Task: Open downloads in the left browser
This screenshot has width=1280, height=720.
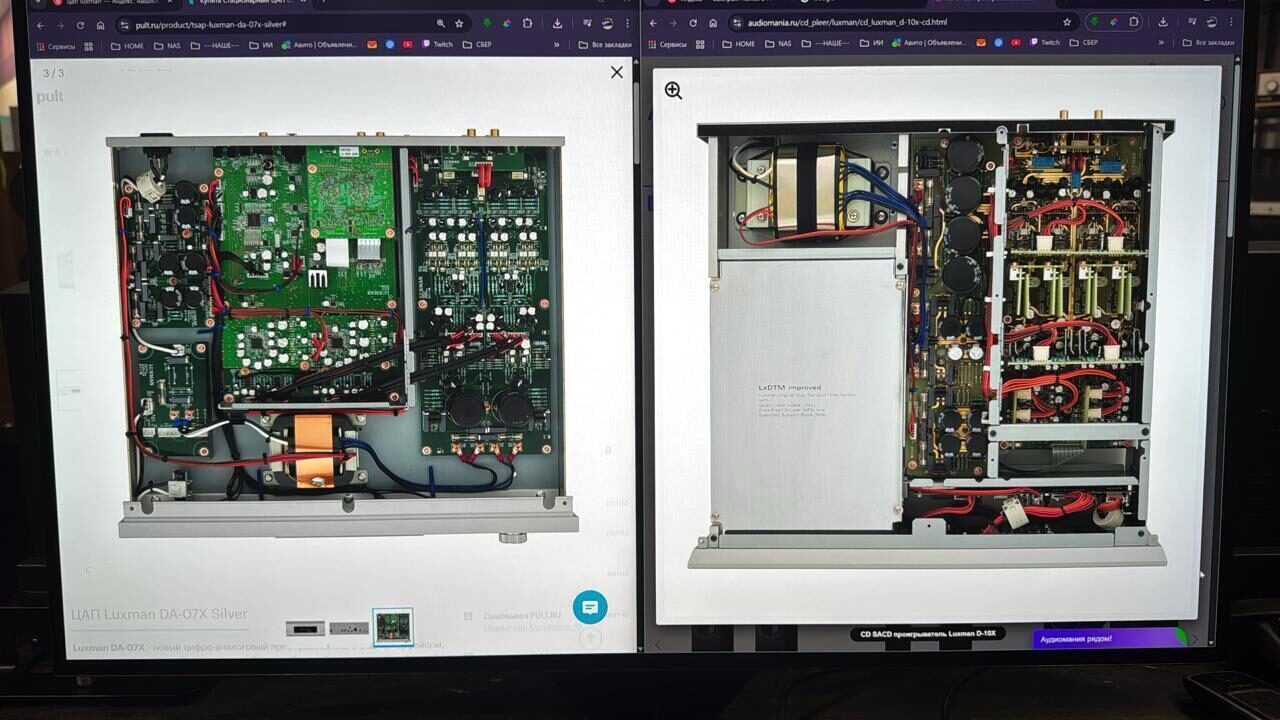Action: 557,24
